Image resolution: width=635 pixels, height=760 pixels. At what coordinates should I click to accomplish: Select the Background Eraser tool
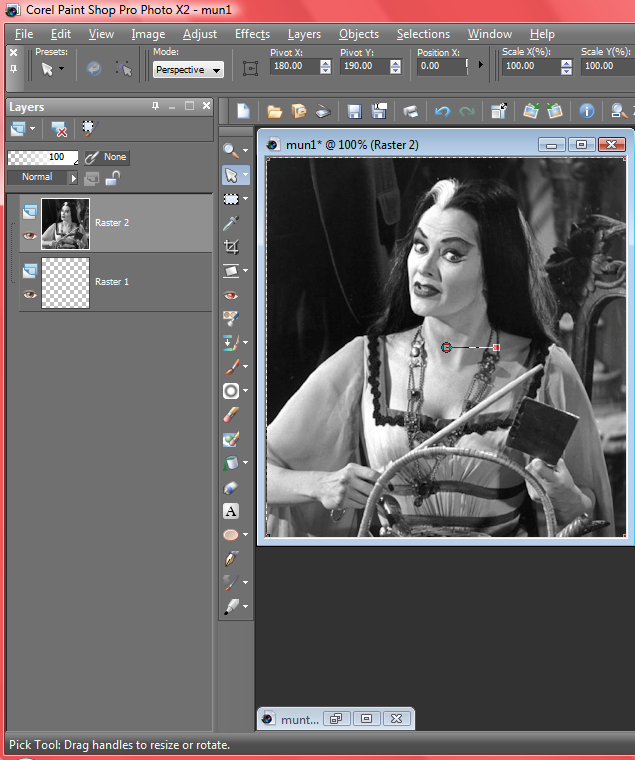coord(231,439)
